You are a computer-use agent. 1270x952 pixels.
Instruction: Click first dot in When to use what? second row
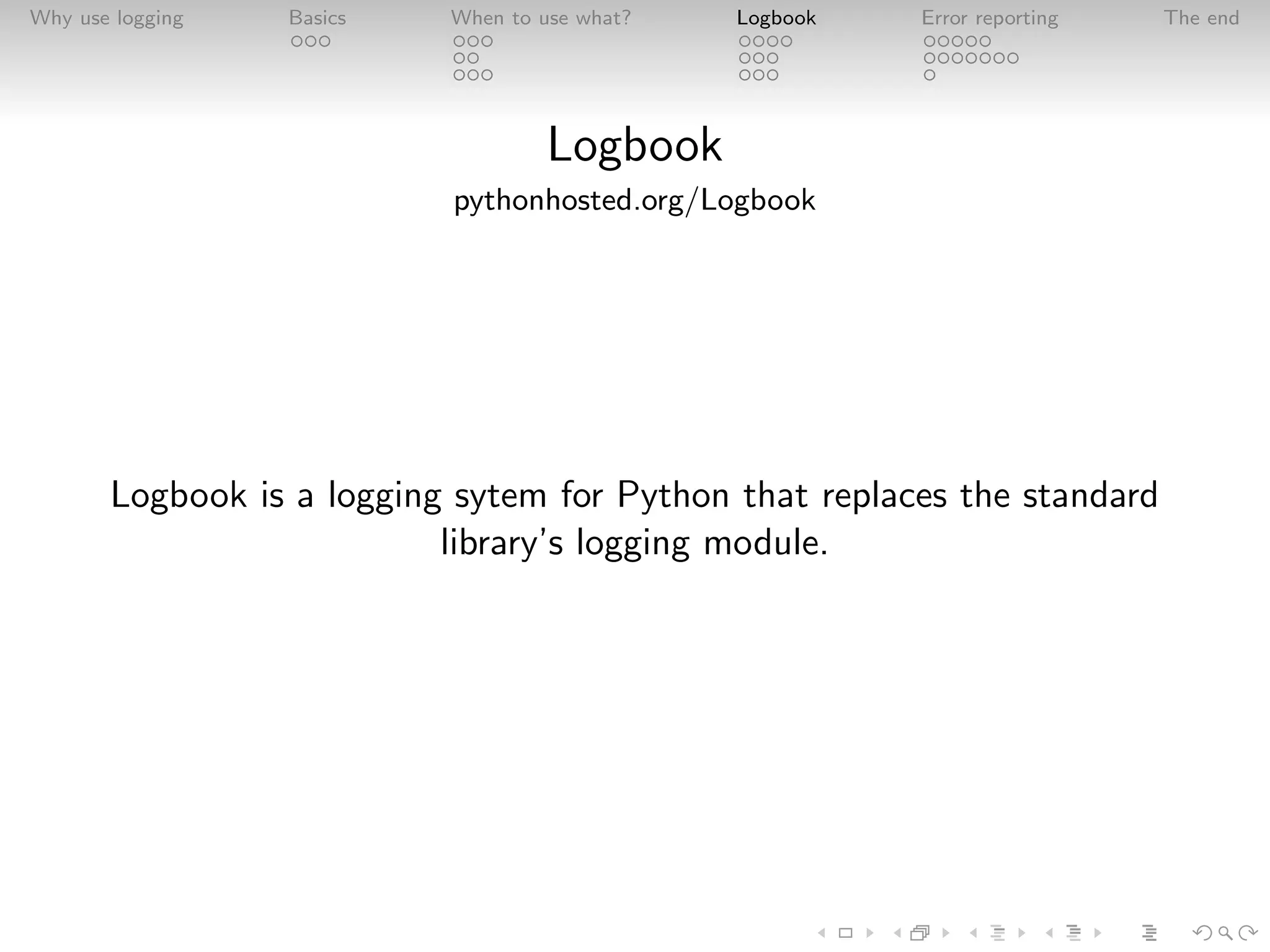460,58
